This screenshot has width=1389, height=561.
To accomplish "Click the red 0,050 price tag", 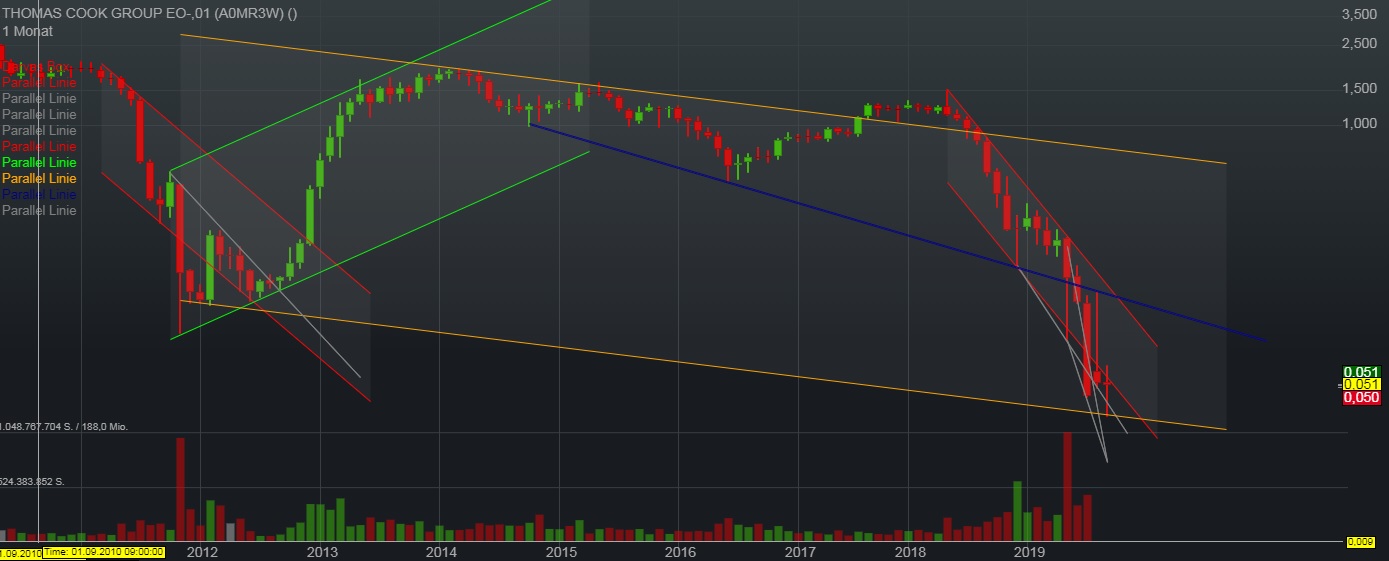I will coord(1362,397).
